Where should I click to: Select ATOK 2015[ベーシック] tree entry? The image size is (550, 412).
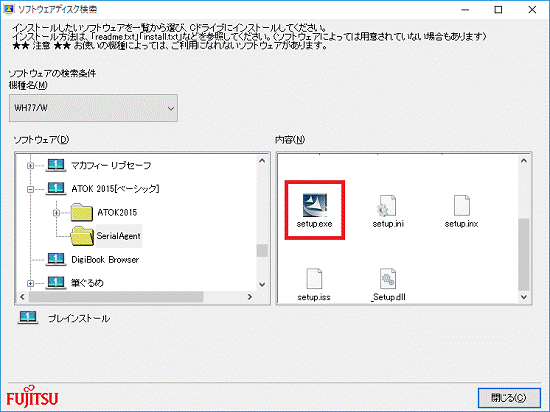115,189
